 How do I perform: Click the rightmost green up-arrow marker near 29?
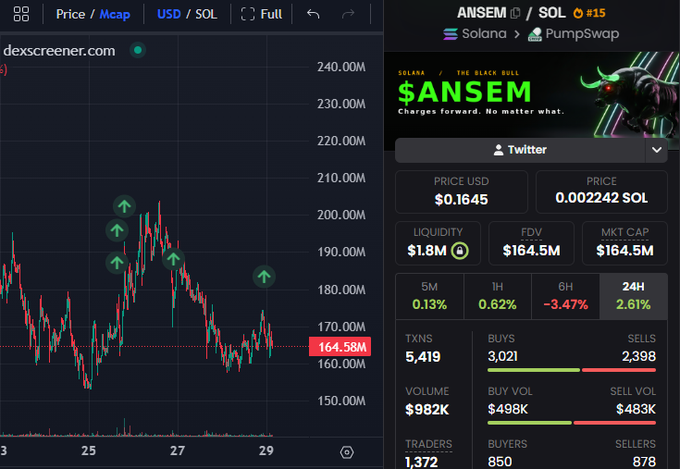point(264,276)
